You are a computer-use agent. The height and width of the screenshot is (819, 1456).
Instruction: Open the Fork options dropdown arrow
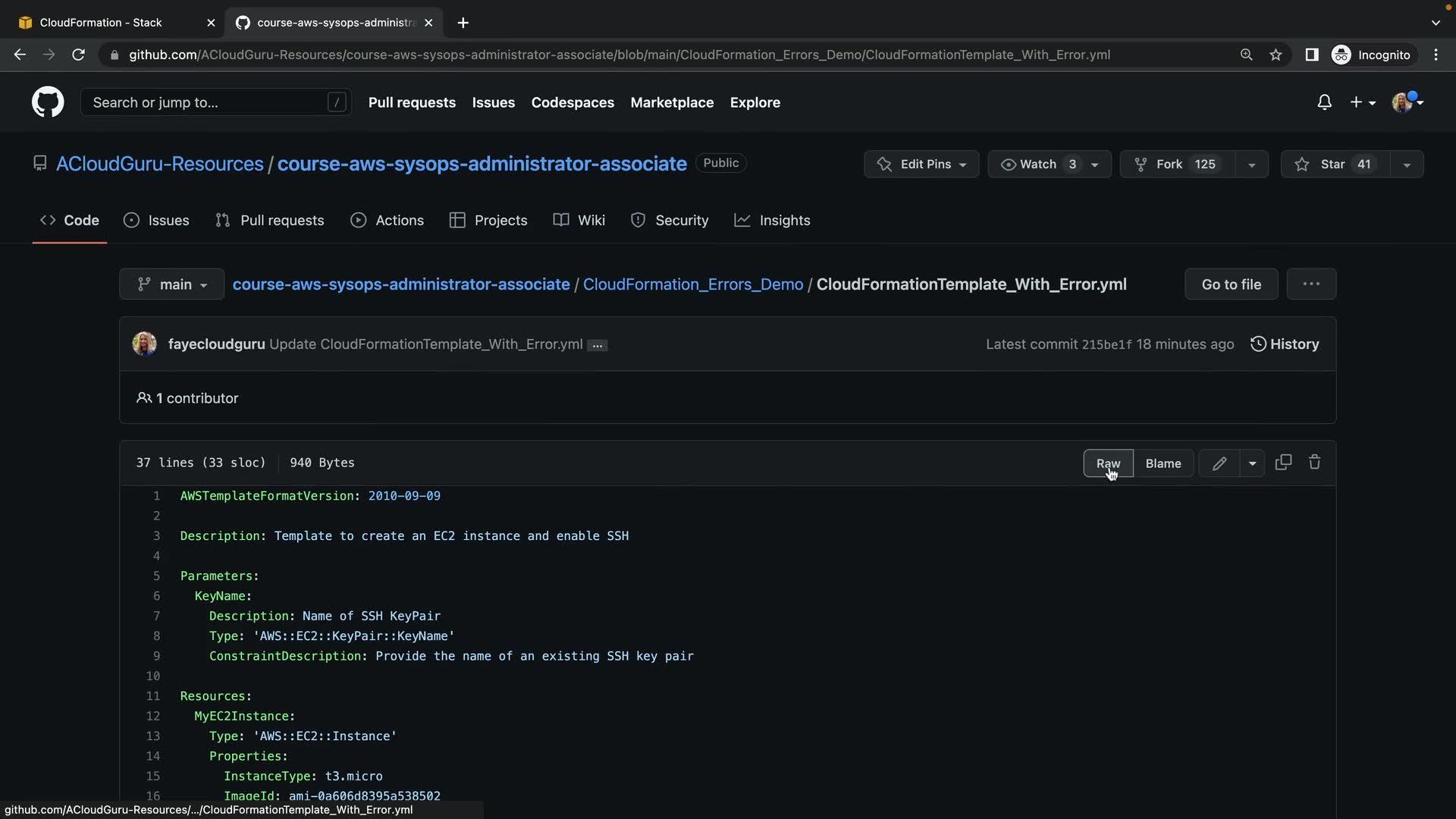coord(1252,165)
